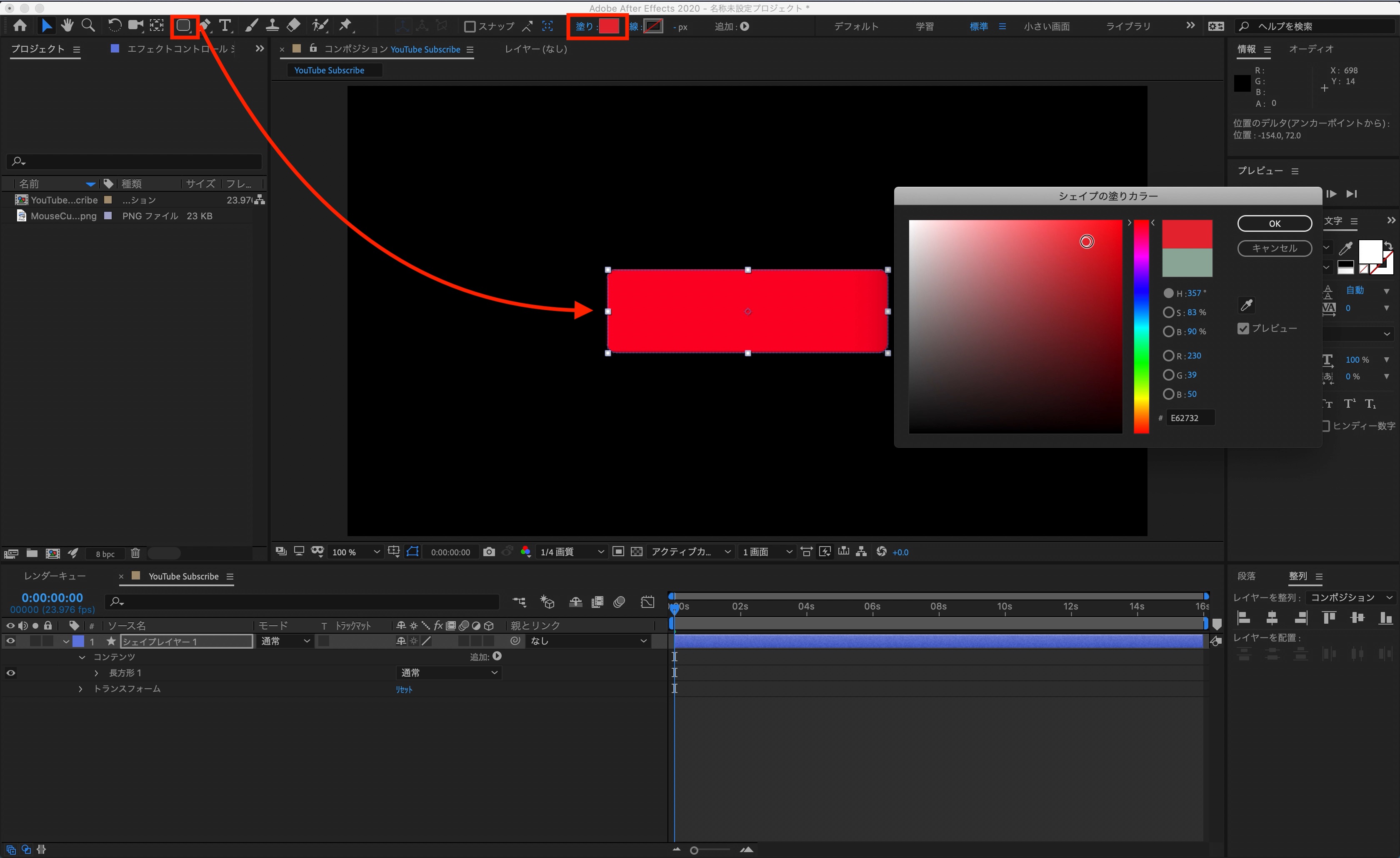Switch to the オーディオ panel tab
1400x858 pixels.
pos(1310,49)
